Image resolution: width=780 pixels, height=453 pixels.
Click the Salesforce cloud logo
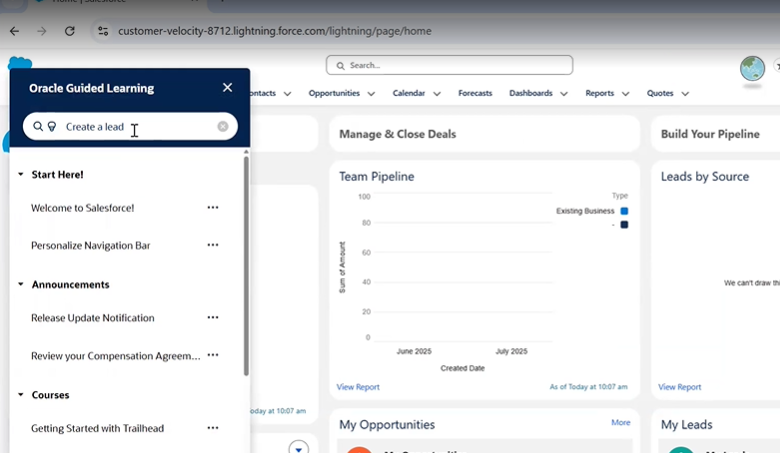pyautogui.click(x=20, y=63)
